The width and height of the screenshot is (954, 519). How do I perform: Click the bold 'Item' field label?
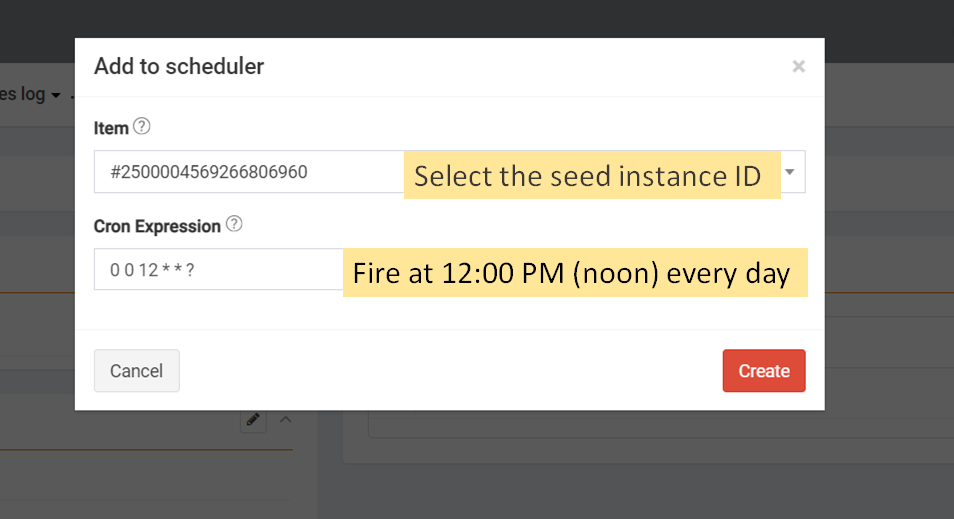tap(111, 128)
